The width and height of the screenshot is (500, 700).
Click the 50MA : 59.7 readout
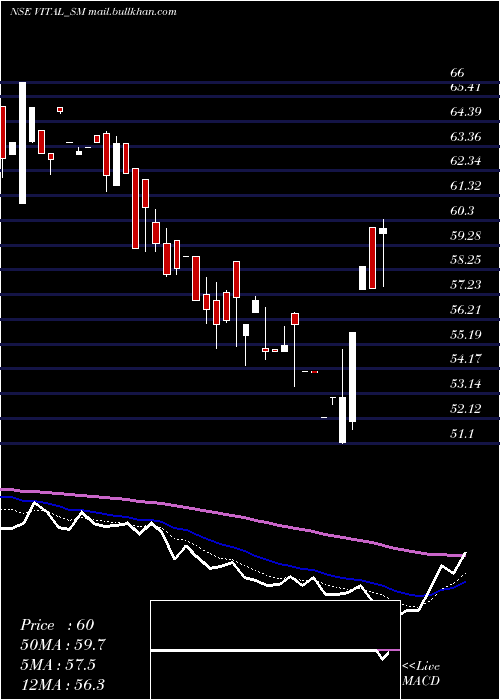(x=64, y=645)
